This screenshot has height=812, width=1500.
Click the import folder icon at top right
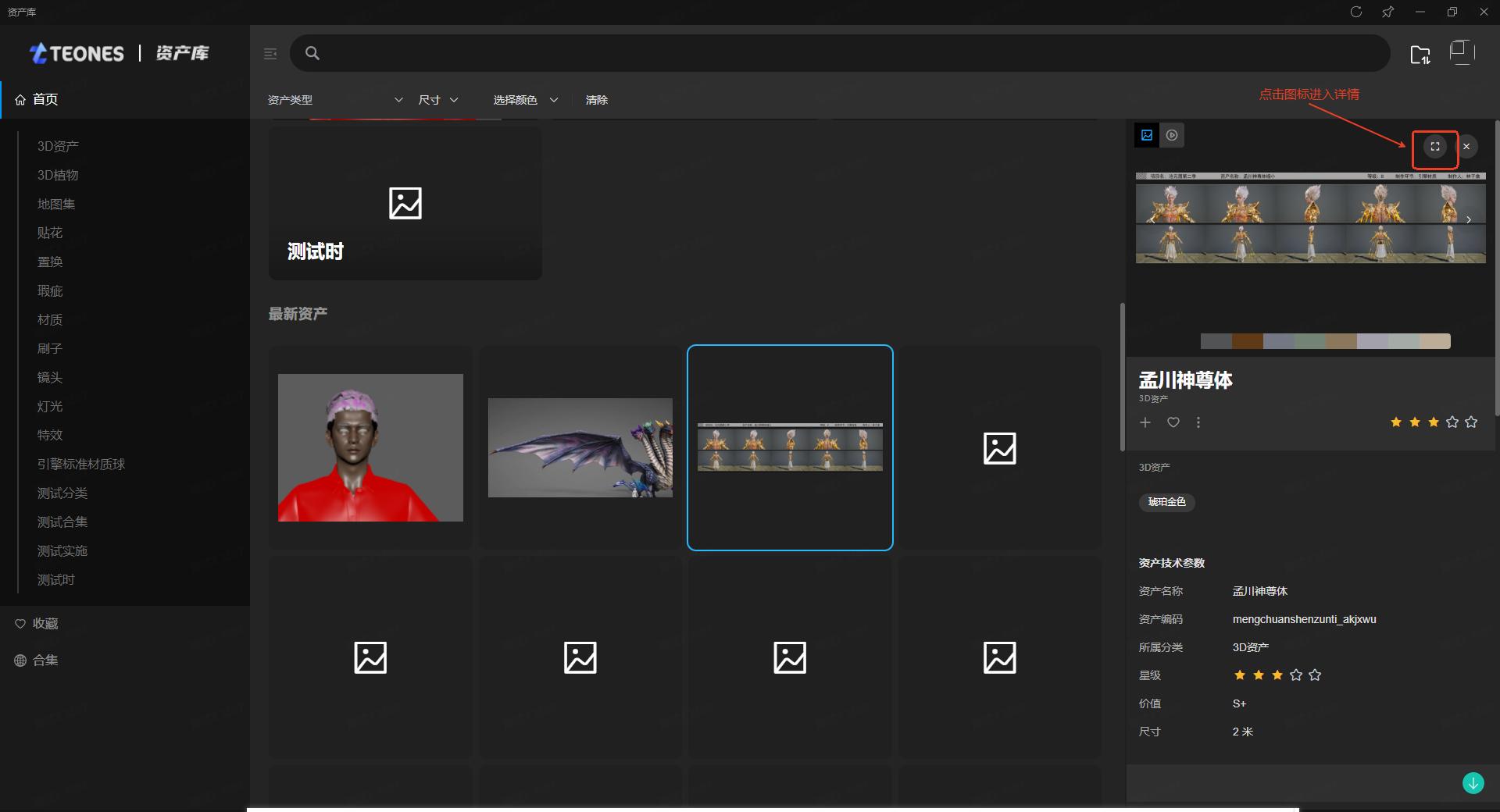(x=1420, y=55)
